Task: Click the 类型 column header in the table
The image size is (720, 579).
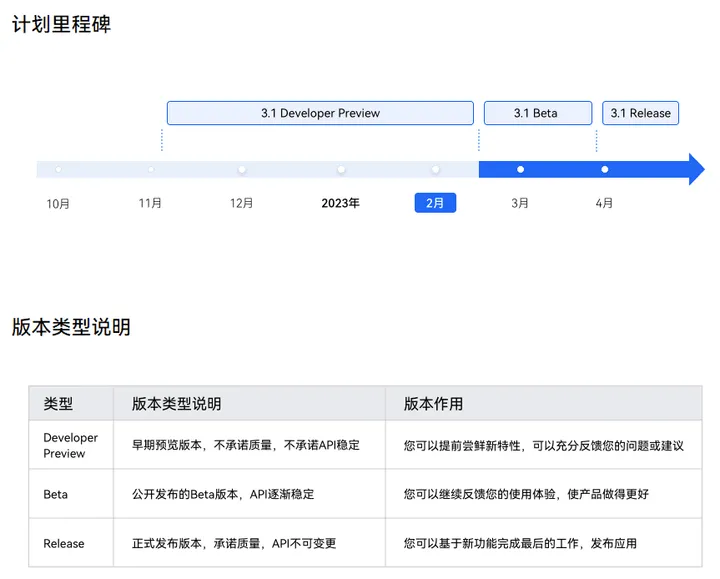Action: point(58,404)
